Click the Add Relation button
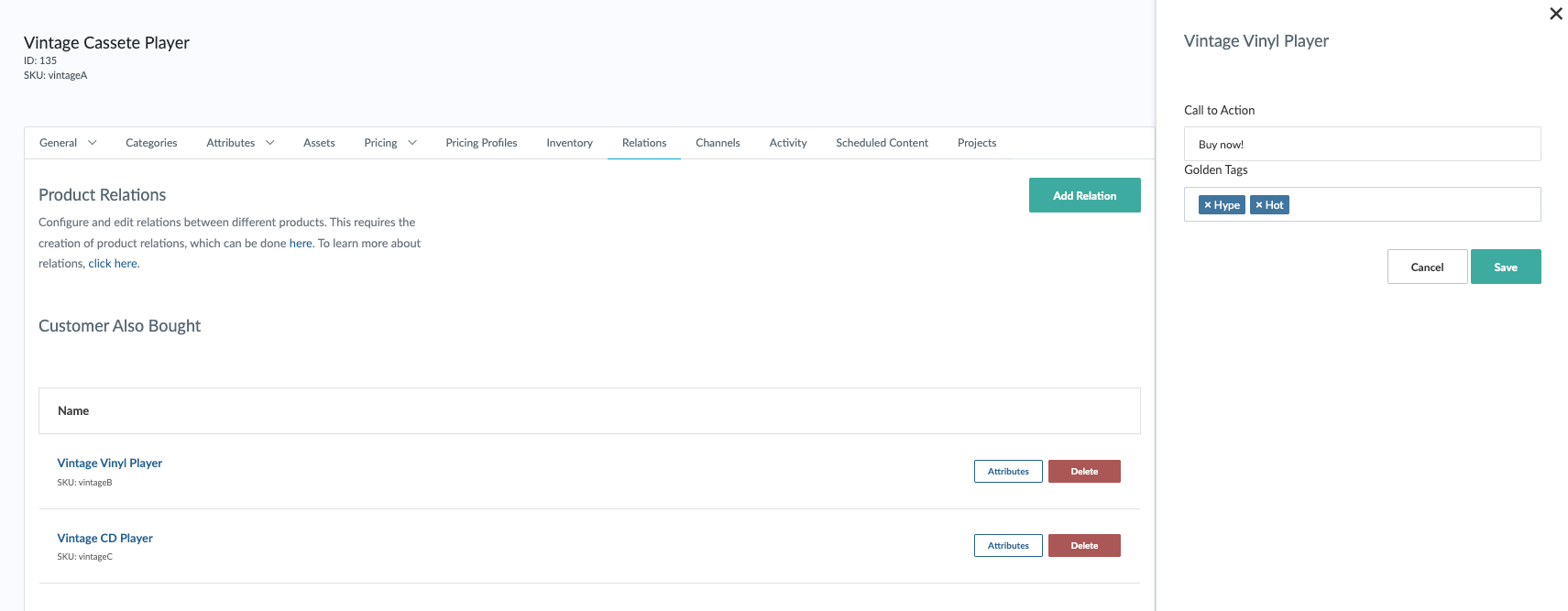 point(1084,195)
